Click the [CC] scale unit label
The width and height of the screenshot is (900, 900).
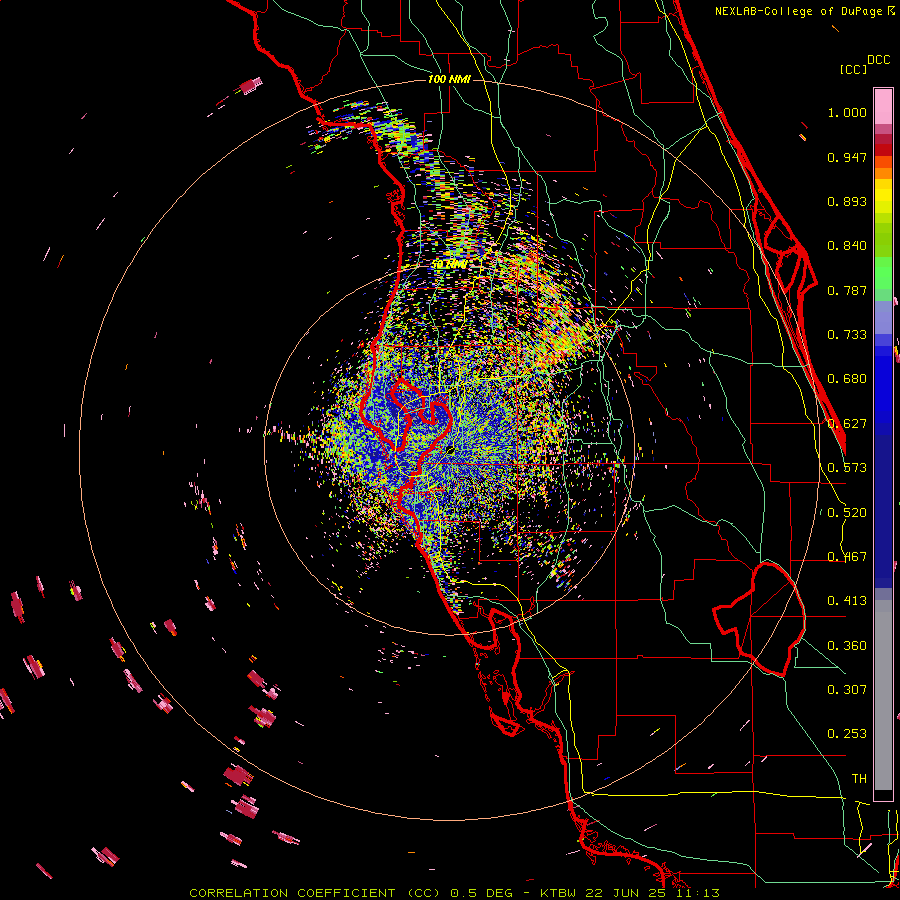[x=853, y=69]
